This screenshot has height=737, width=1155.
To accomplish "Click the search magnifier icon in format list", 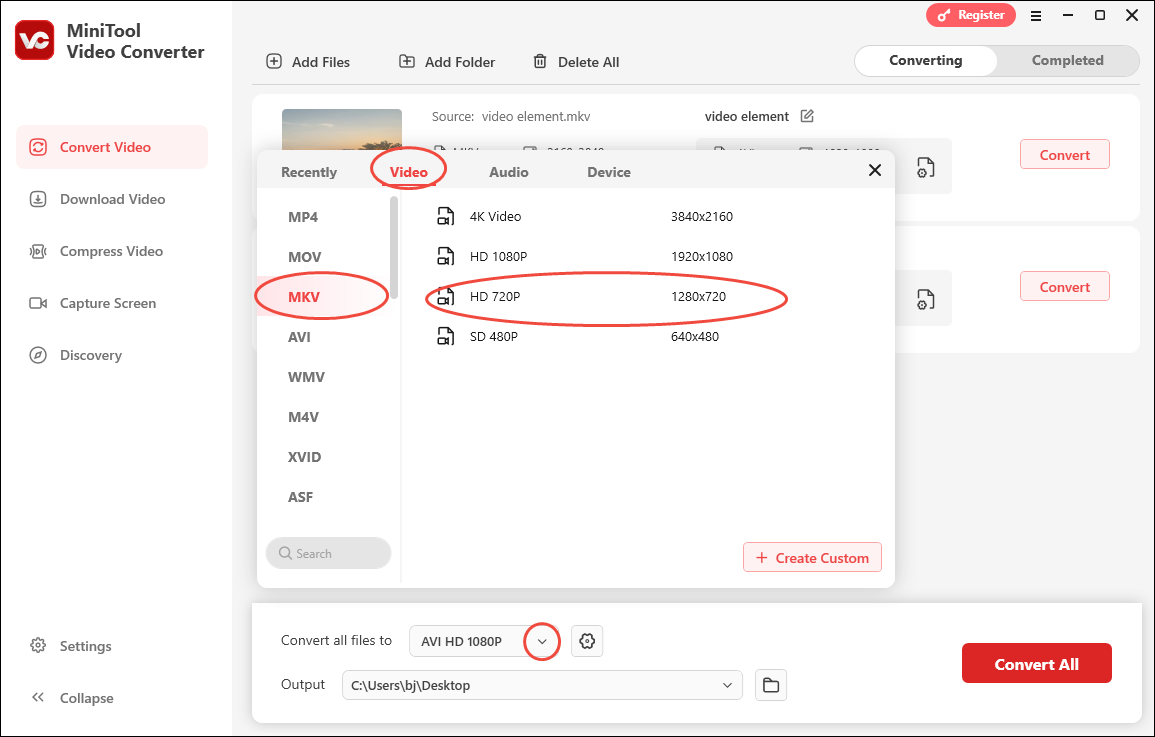I will [285, 553].
